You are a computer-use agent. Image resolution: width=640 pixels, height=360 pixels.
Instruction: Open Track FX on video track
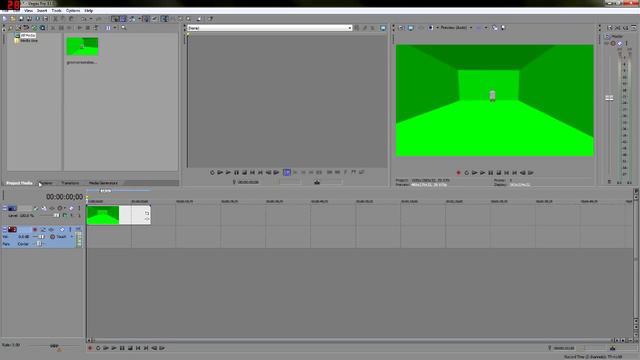52,209
